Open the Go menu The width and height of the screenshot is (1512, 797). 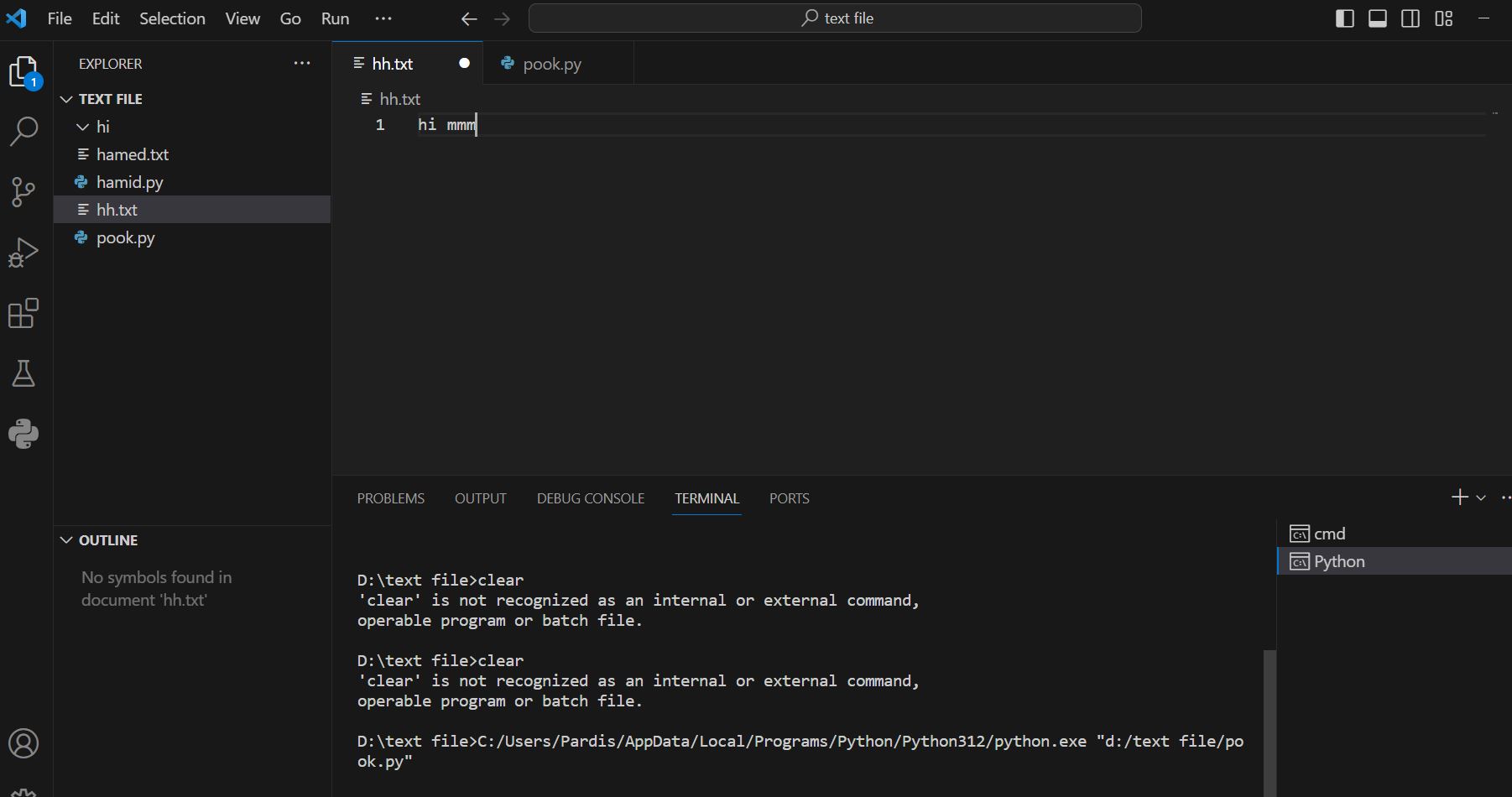coord(290,18)
